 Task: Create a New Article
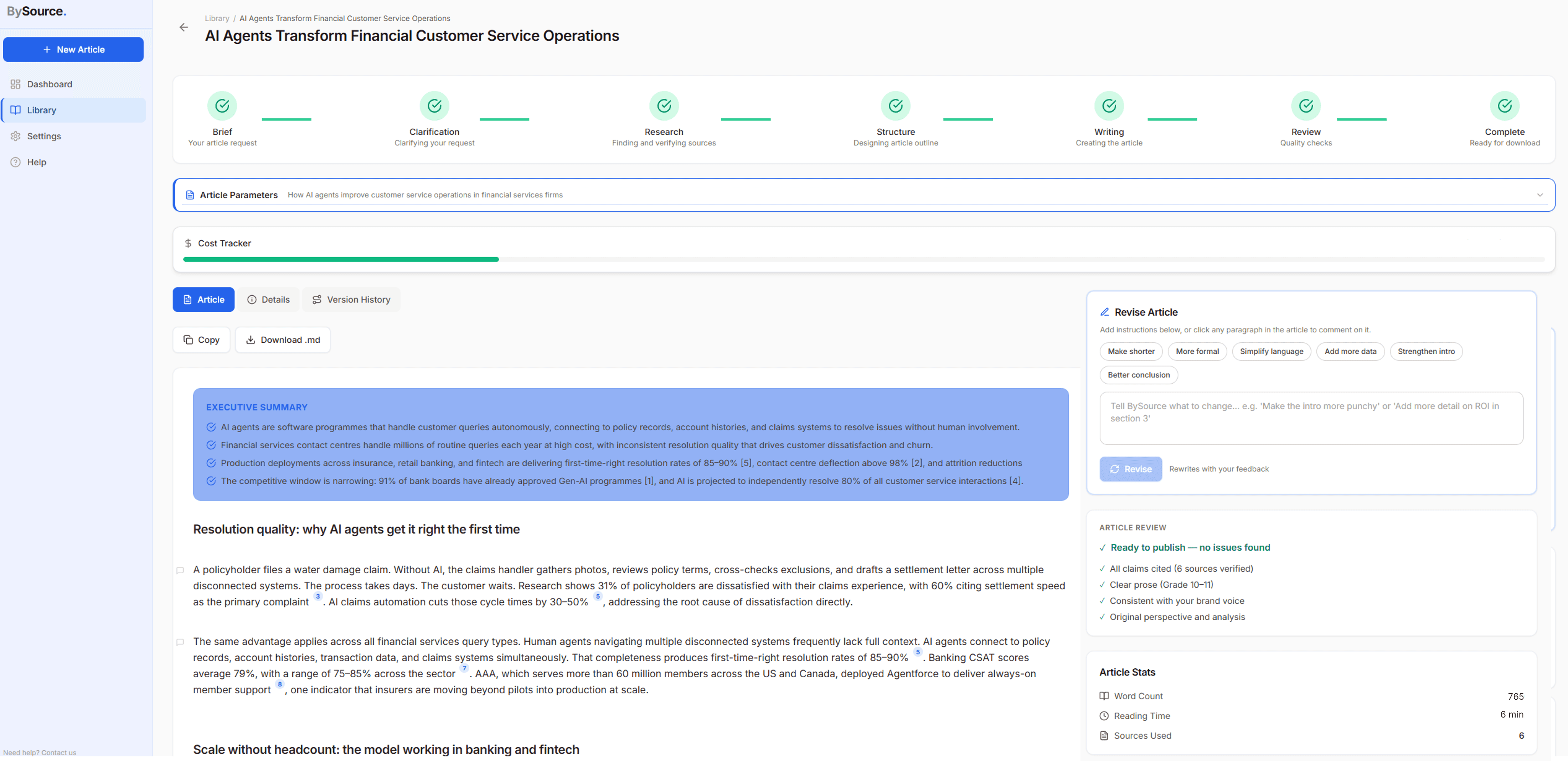point(74,49)
